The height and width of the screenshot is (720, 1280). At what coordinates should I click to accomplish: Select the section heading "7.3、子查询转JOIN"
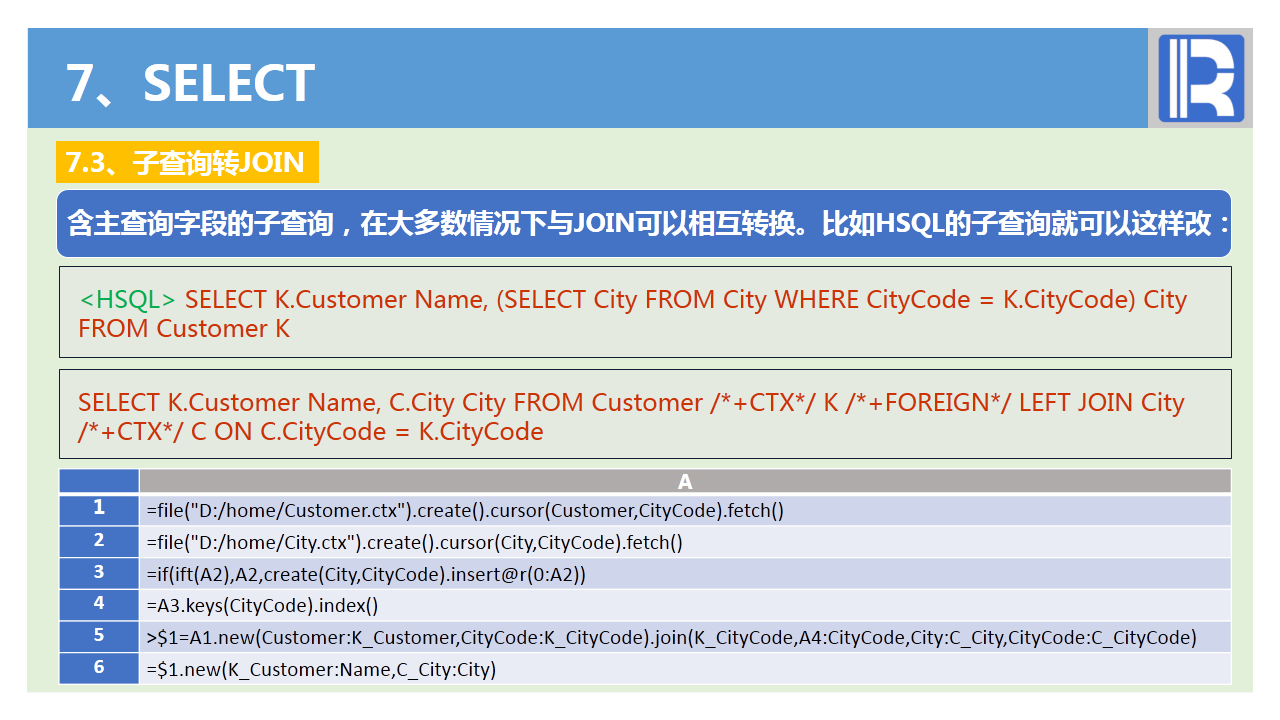187,162
